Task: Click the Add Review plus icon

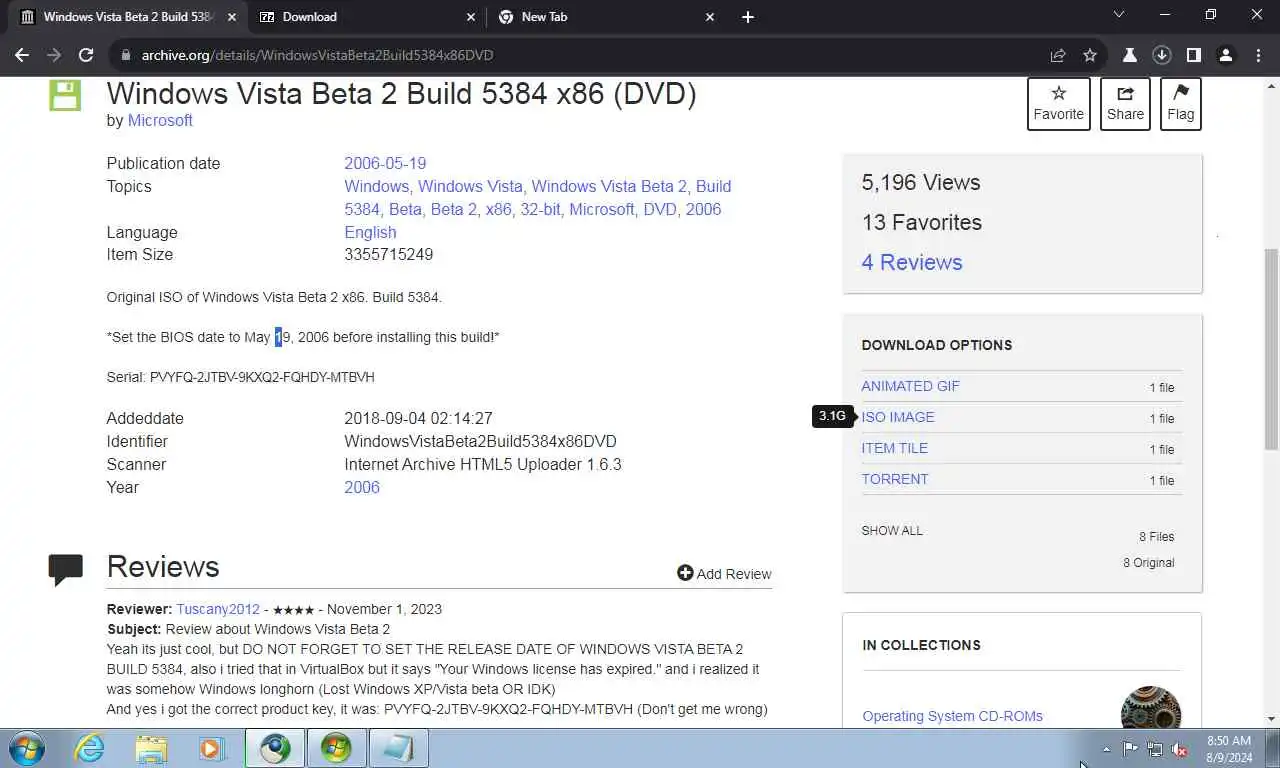Action: tap(685, 573)
